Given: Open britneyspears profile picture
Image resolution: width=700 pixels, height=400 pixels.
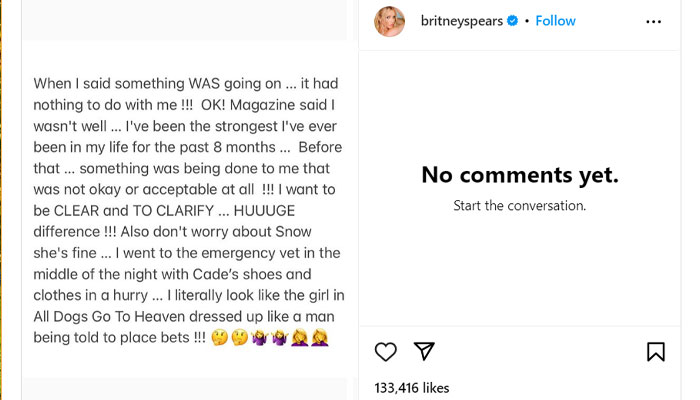Looking at the screenshot, I should pyautogui.click(x=390, y=21).
